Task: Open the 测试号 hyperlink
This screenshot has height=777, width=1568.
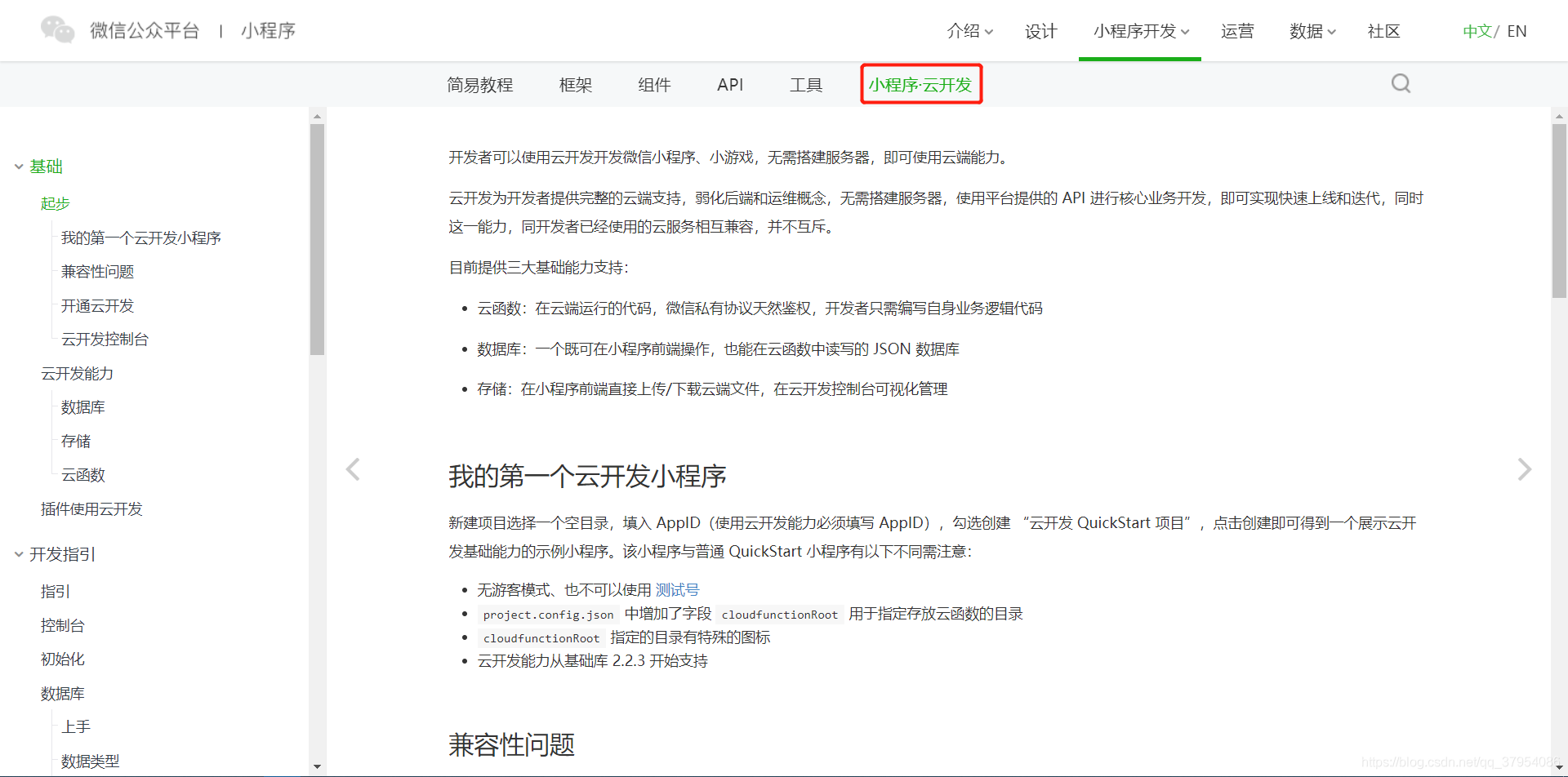Action: click(677, 589)
